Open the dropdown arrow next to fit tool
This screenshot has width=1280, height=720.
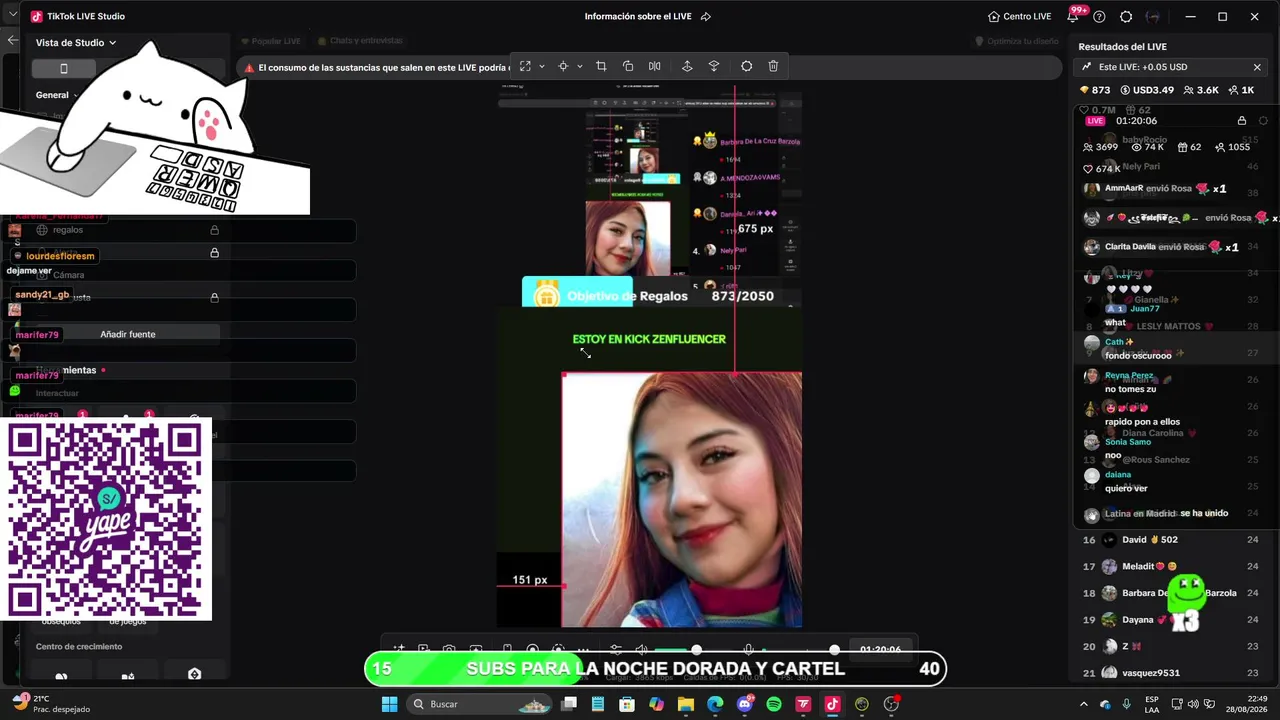542,66
